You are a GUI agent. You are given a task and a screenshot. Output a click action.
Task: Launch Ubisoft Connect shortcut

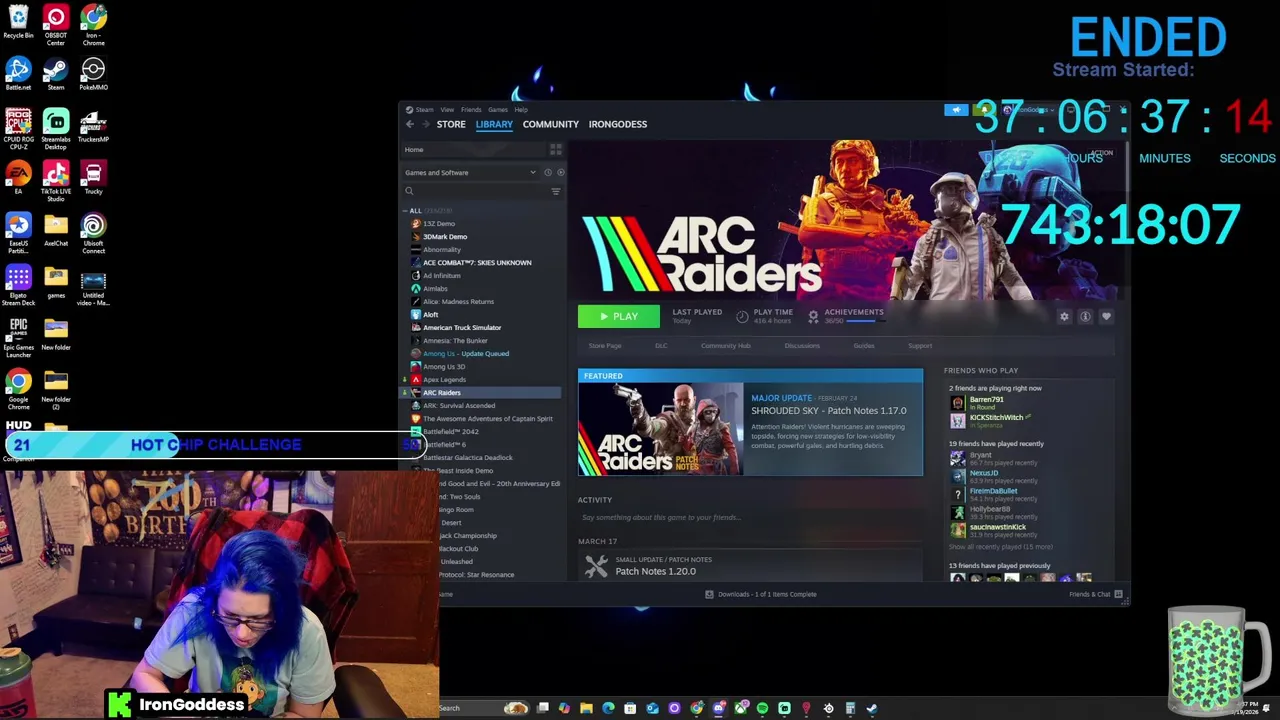coord(93,233)
